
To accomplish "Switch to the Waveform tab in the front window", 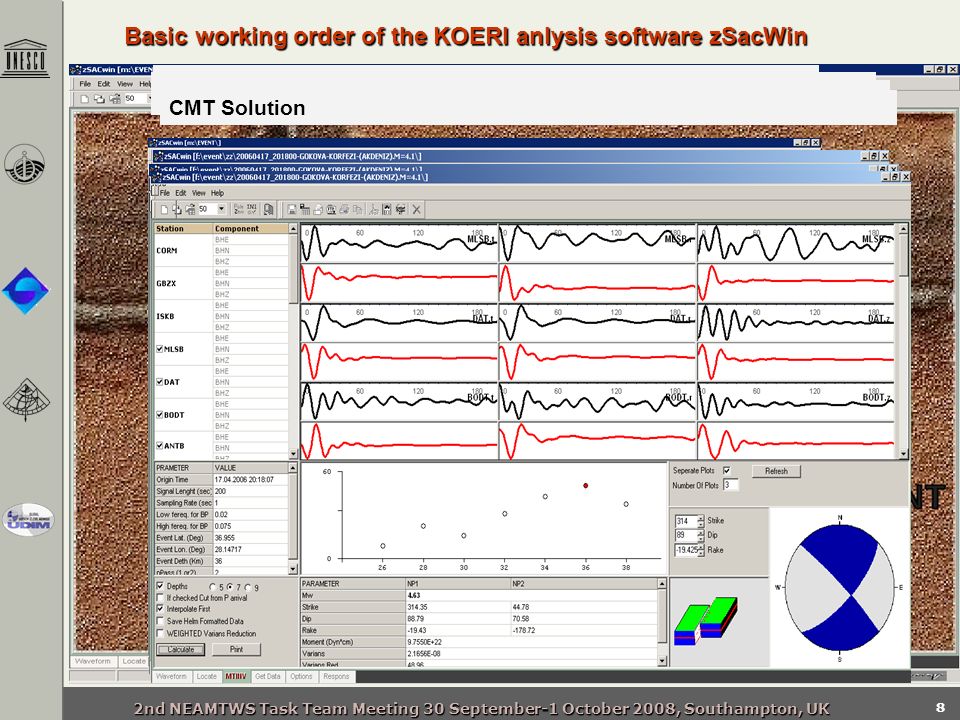I will pos(171,677).
